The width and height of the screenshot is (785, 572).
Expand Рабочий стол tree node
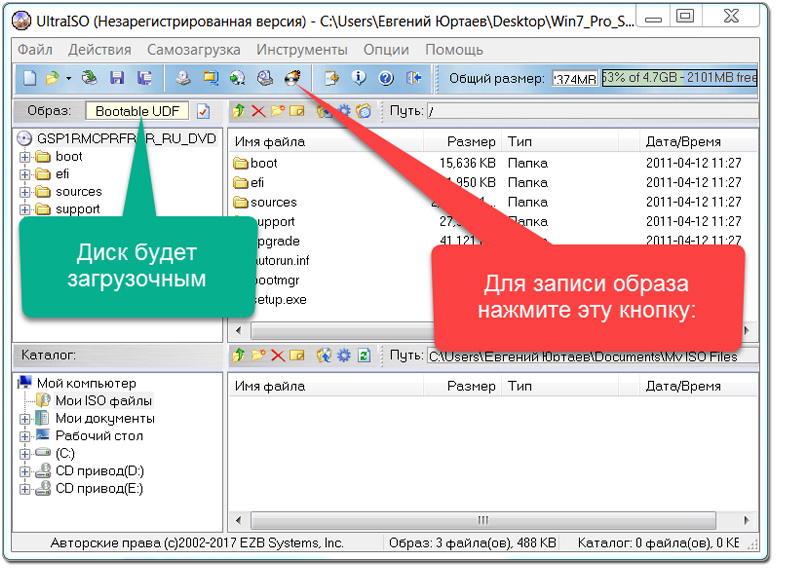[25, 436]
